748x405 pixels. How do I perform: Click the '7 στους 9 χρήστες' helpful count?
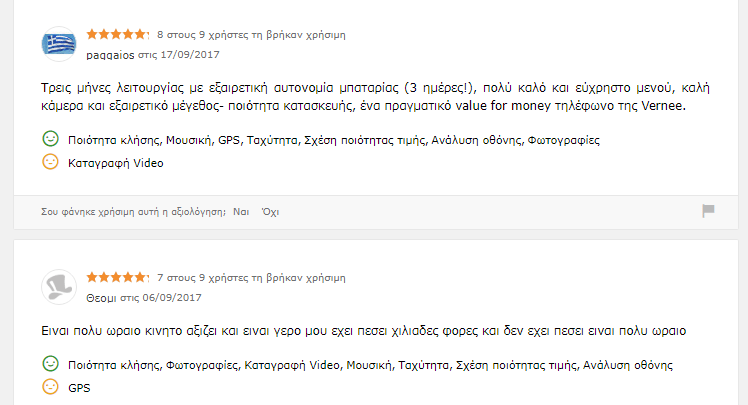(x=251, y=275)
